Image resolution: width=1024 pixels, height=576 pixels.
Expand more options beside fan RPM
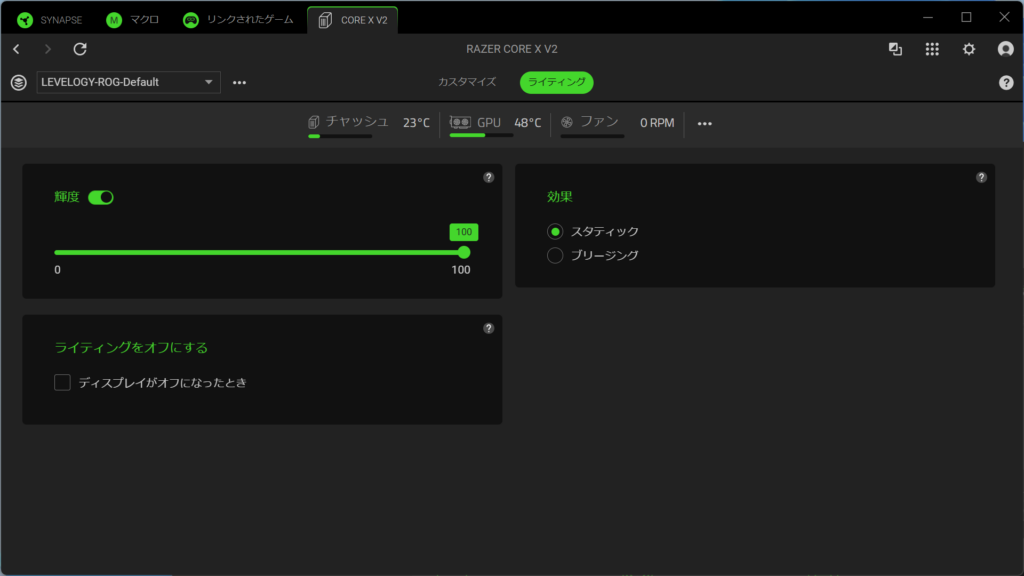(704, 123)
